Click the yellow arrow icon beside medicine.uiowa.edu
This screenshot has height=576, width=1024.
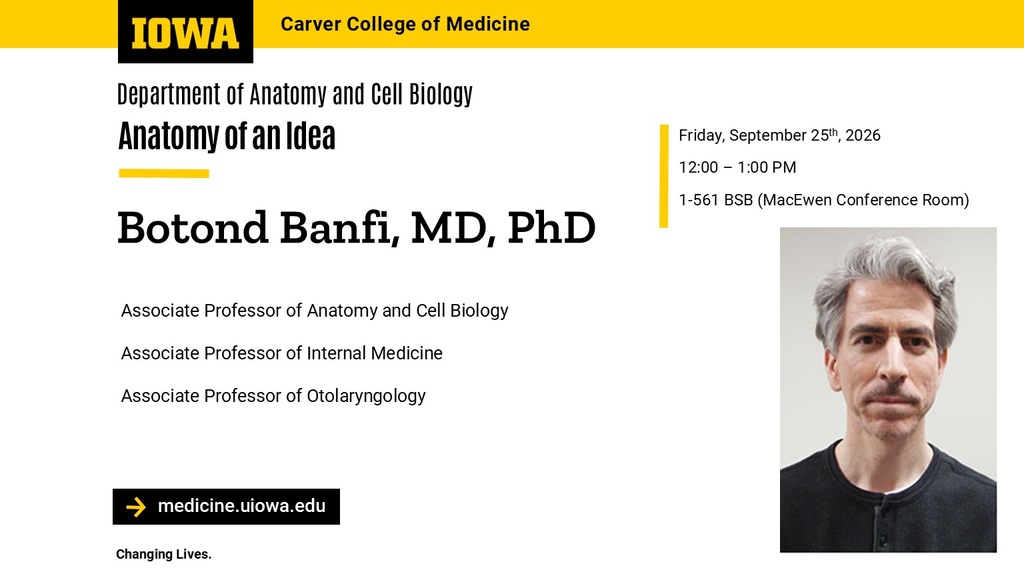[136, 507]
